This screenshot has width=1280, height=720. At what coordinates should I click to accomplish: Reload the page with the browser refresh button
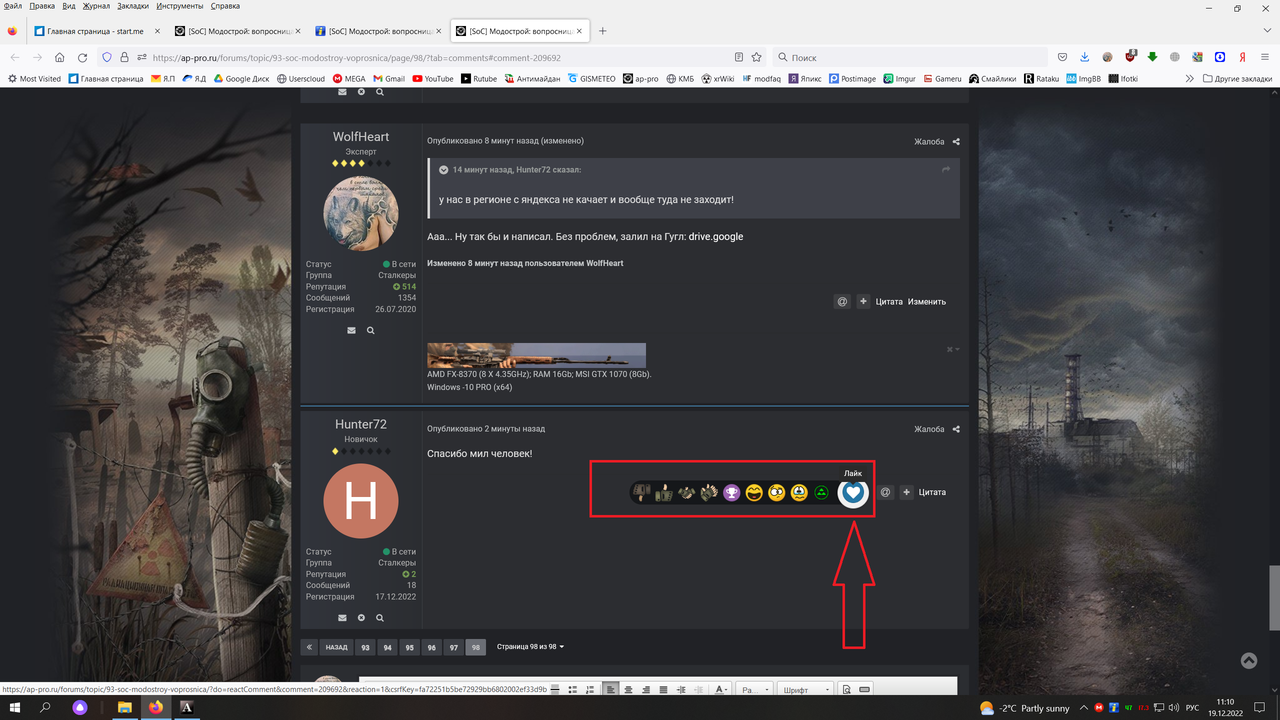[x=82, y=57]
